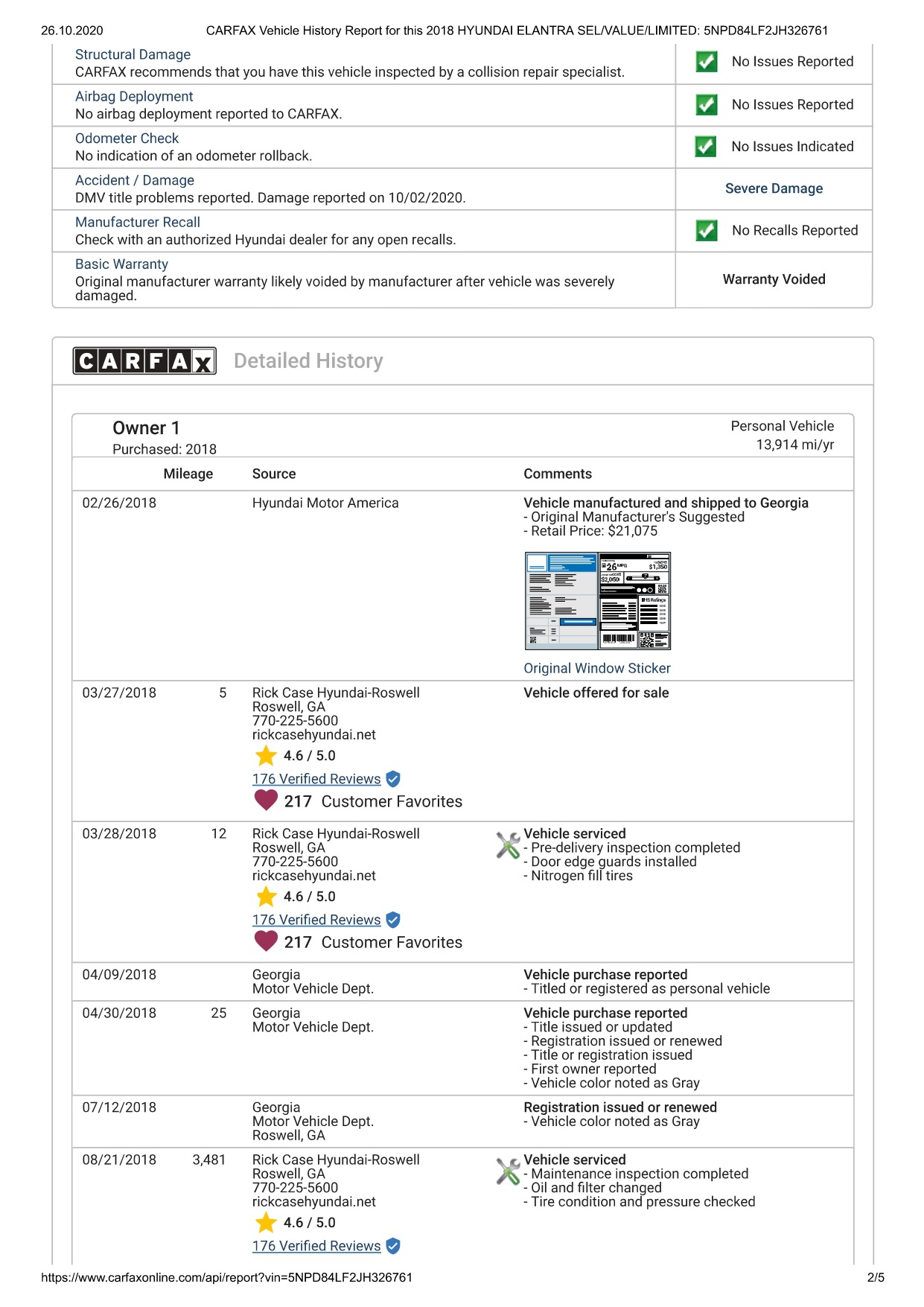Open the Accident / Damage link
The image size is (924, 1307).
pyautogui.click(x=135, y=180)
